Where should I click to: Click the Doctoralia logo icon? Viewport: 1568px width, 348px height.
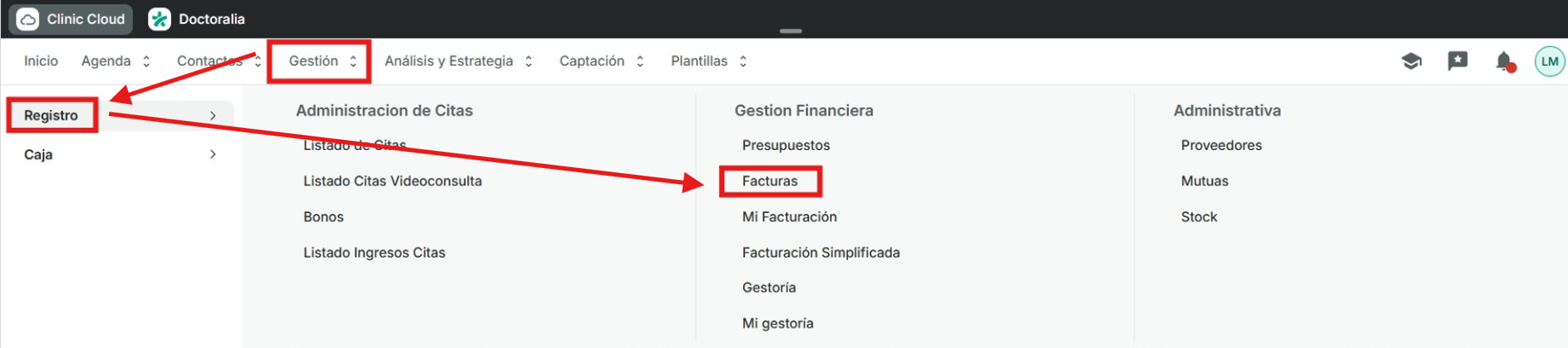159,19
